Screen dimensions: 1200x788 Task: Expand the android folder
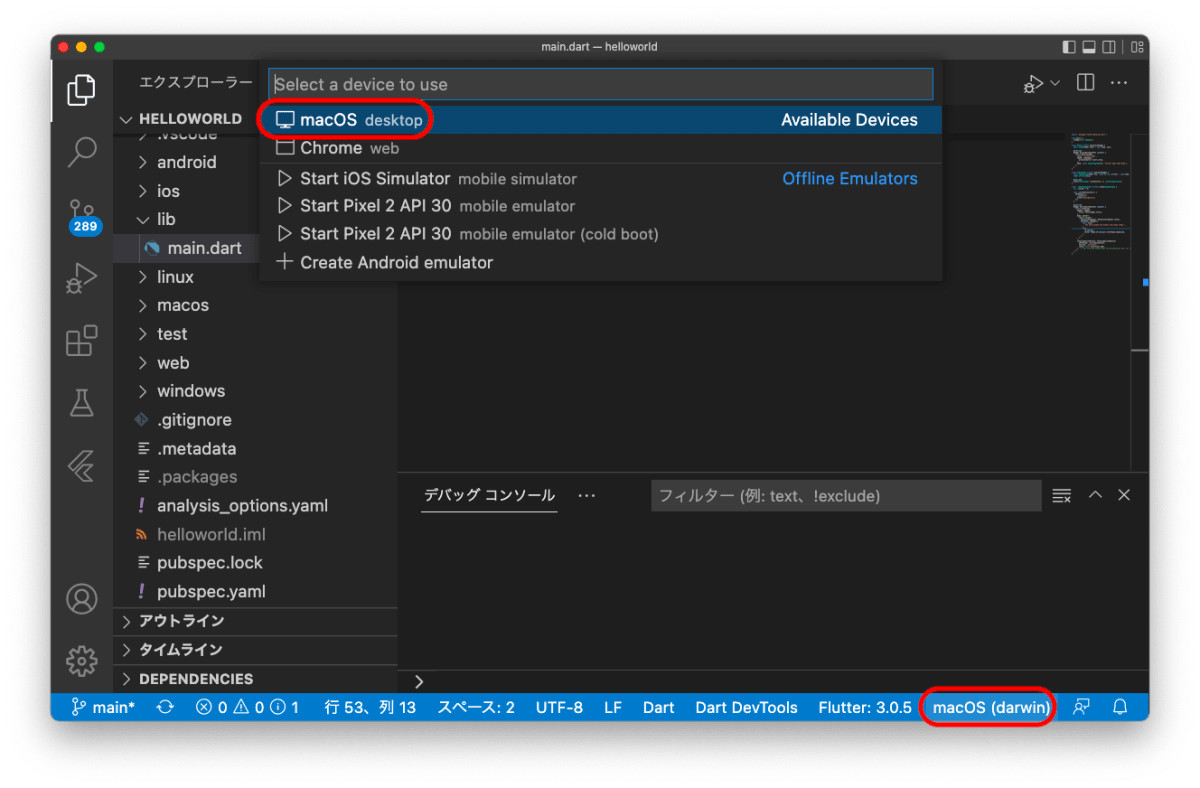pyautogui.click(x=186, y=162)
